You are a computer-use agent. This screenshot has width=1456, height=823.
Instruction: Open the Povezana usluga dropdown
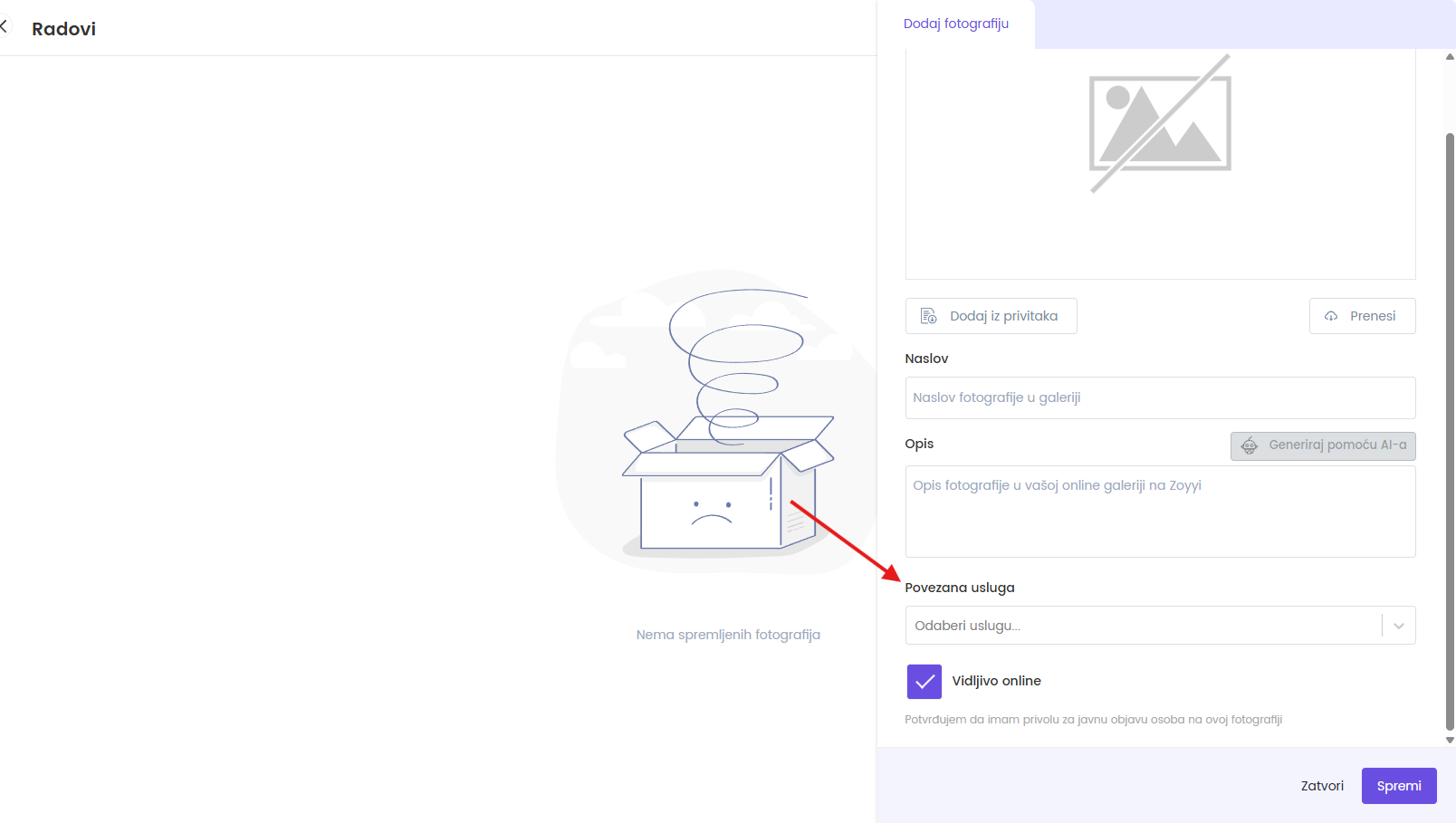[x=1141, y=626]
